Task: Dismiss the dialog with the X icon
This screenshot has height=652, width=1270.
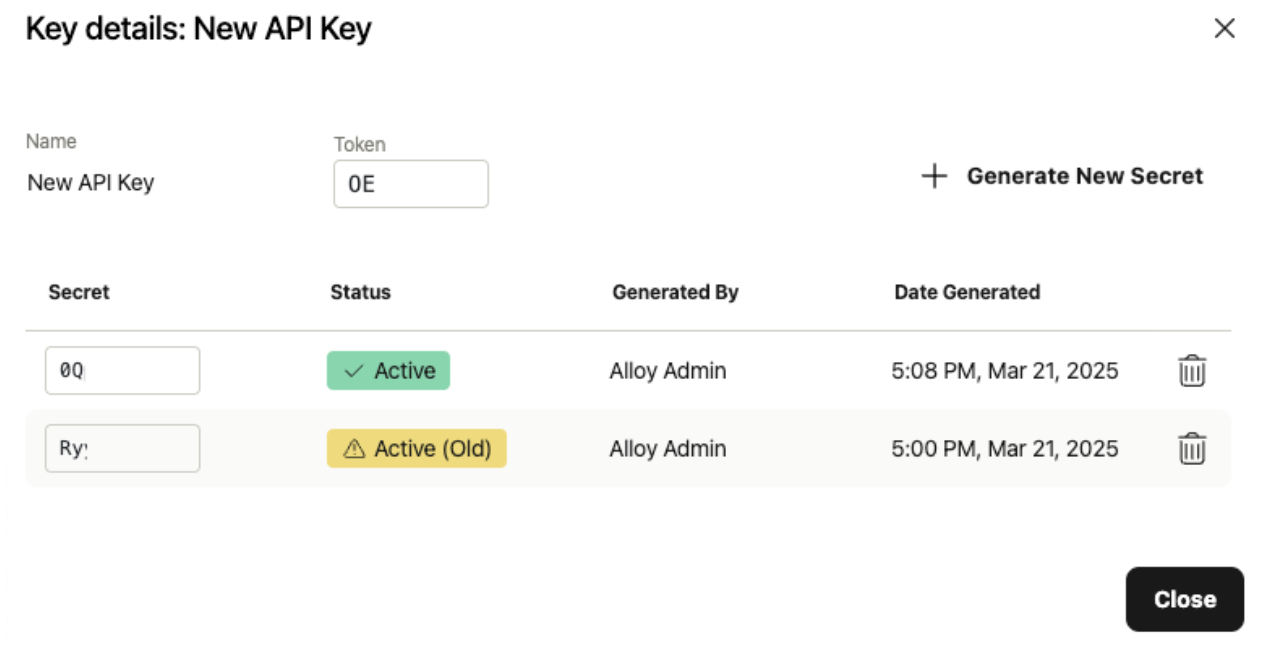Action: 1224,29
